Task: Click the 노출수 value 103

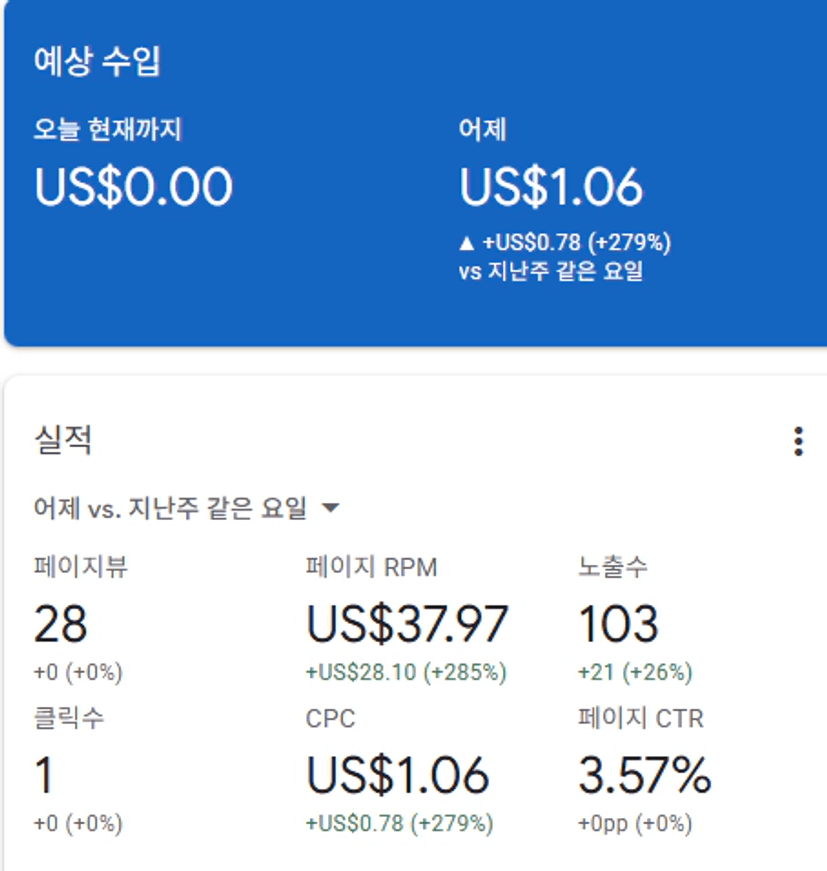Action: click(x=618, y=624)
